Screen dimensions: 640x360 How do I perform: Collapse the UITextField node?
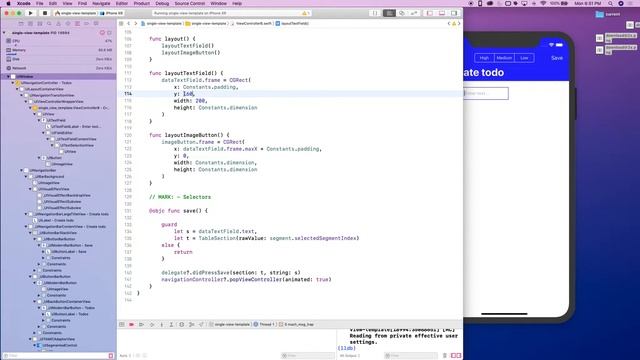[39, 120]
